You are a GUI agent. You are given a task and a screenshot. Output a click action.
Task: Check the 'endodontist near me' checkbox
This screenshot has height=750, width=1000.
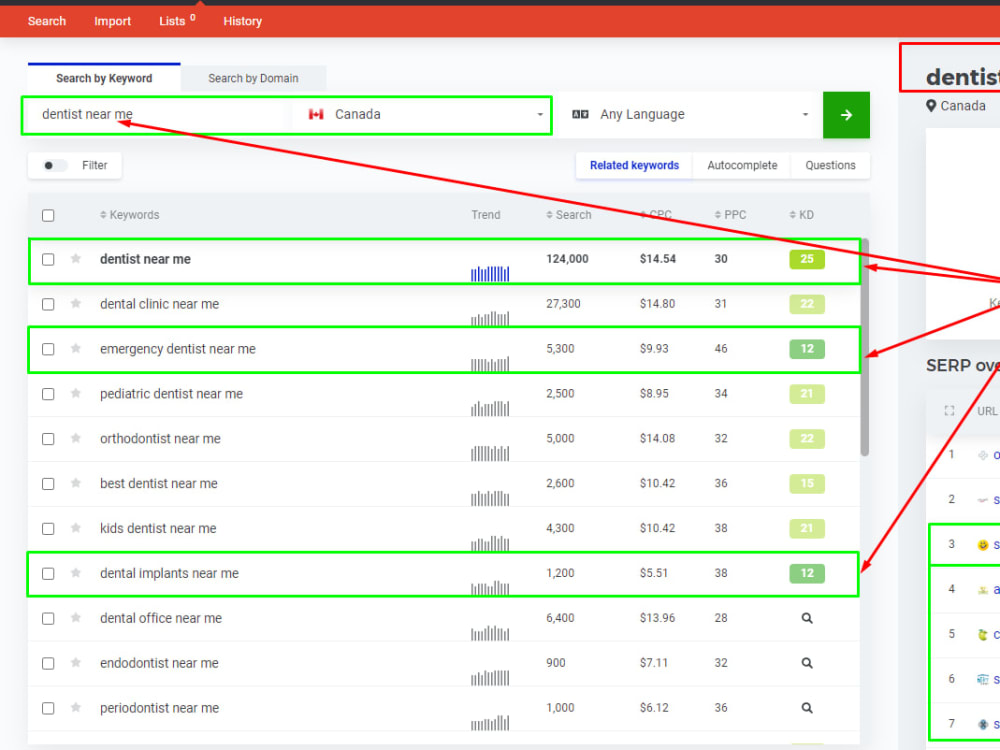coord(48,664)
